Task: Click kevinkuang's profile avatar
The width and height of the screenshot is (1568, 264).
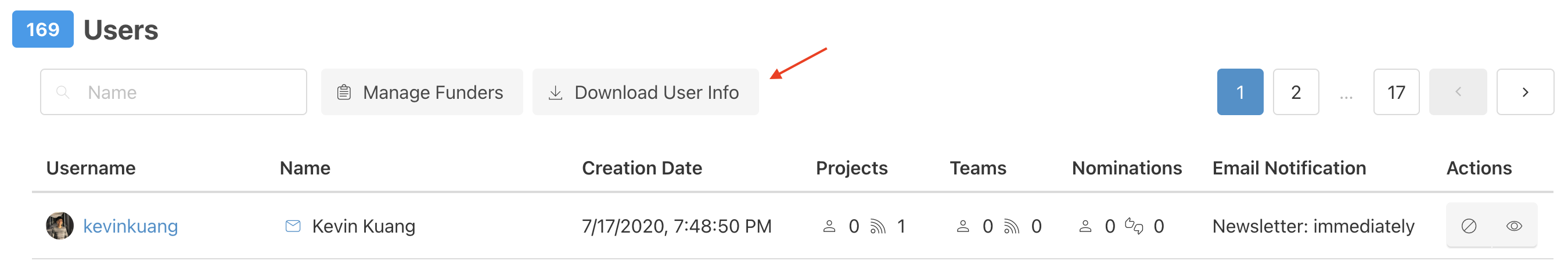Action: [60, 226]
